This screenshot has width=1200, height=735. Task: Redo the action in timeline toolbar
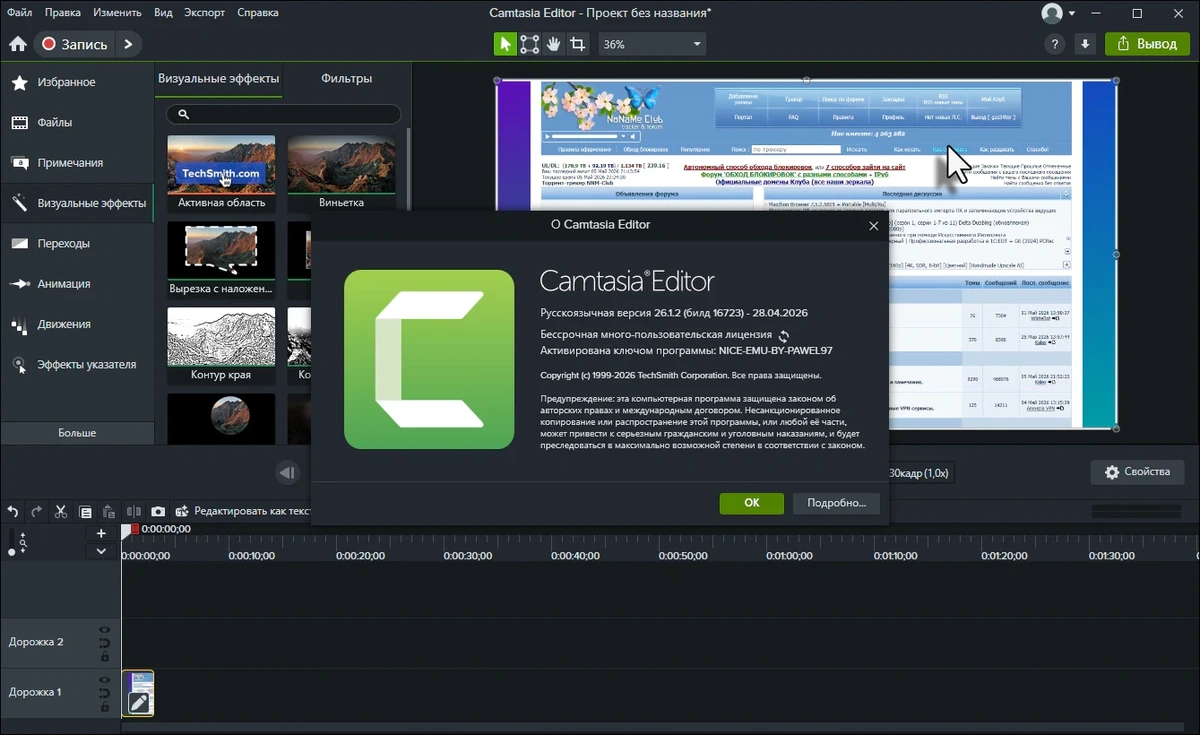pos(37,511)
